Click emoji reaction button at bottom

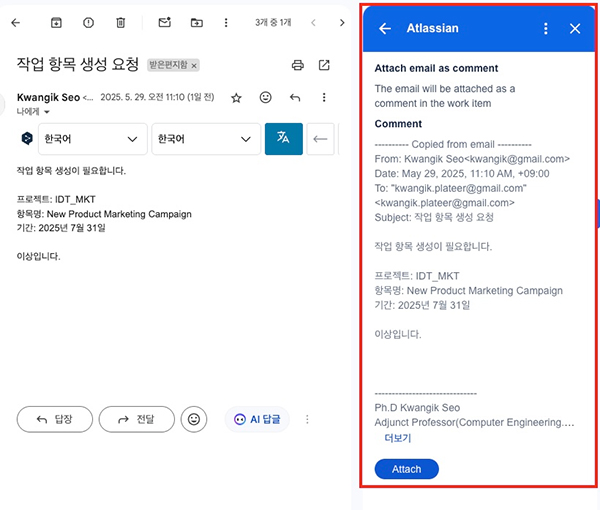[194, 419]
